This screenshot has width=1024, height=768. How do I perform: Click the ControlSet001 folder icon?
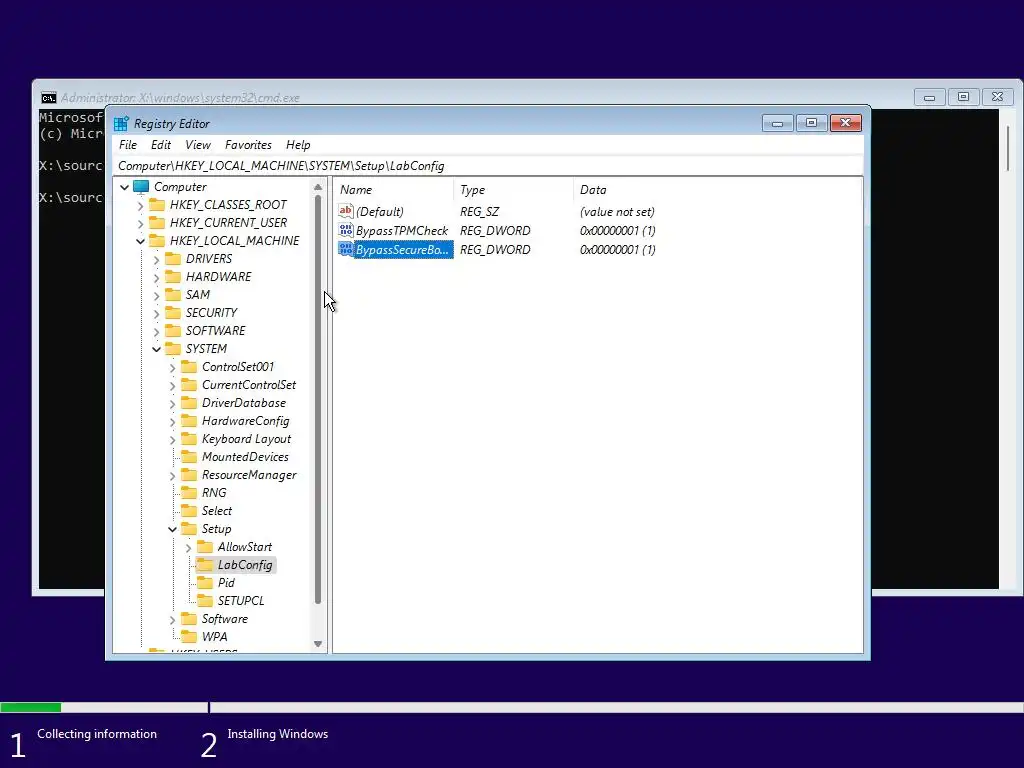(189, 367)
